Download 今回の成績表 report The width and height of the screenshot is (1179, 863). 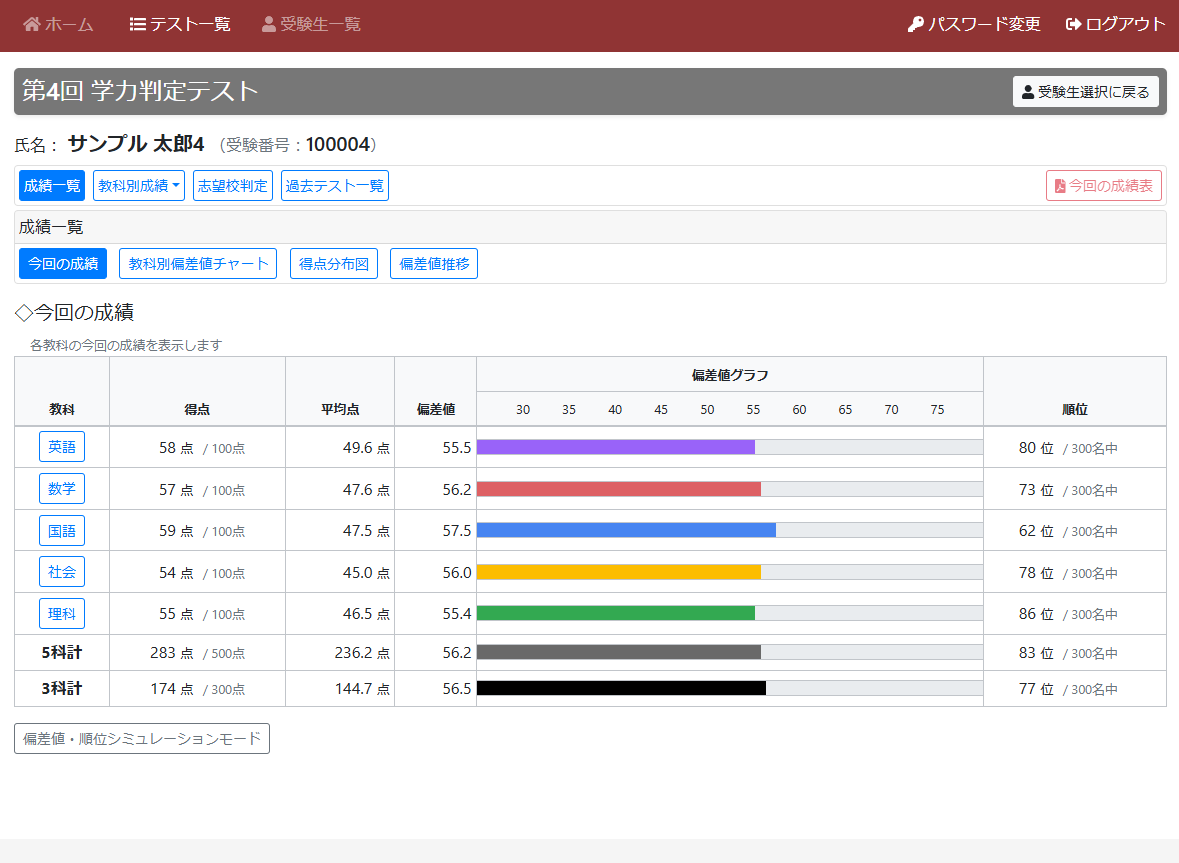(x=1103, y=186)
